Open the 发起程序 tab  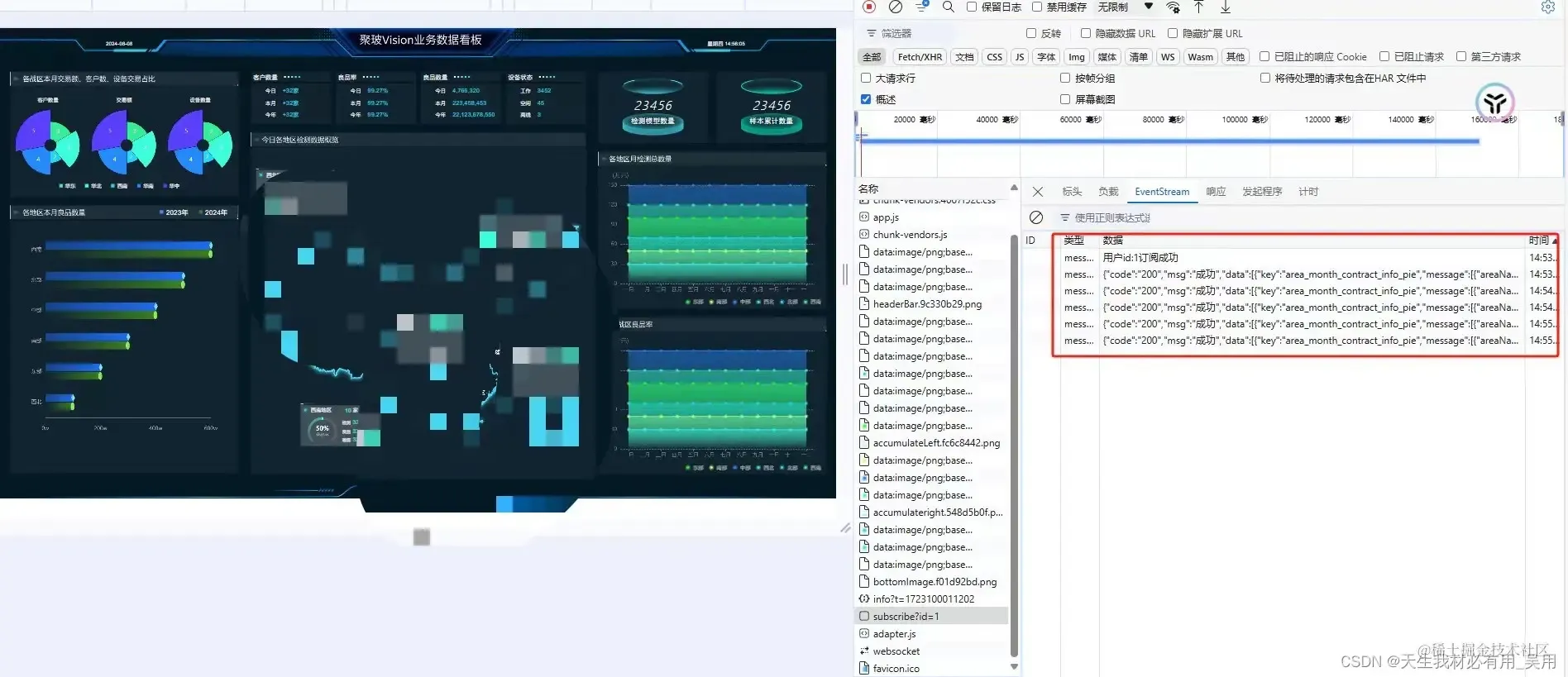(1262, 192)
